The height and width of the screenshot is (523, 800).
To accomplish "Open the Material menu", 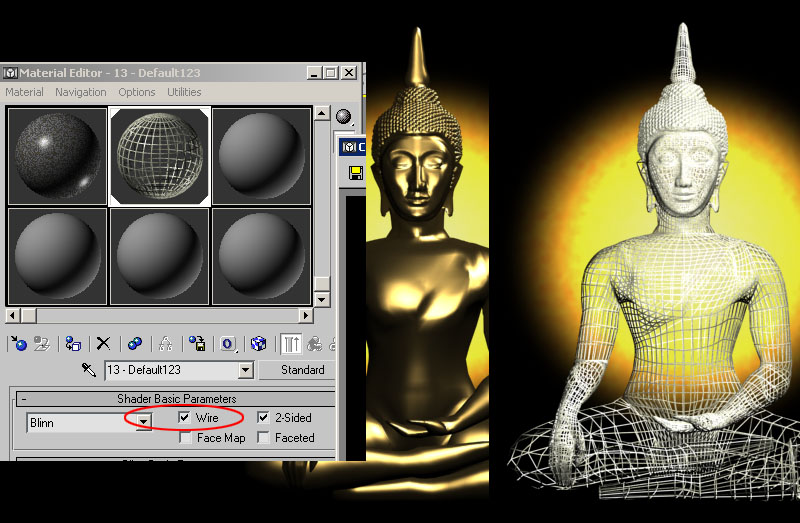I will (x=24, y=92).
